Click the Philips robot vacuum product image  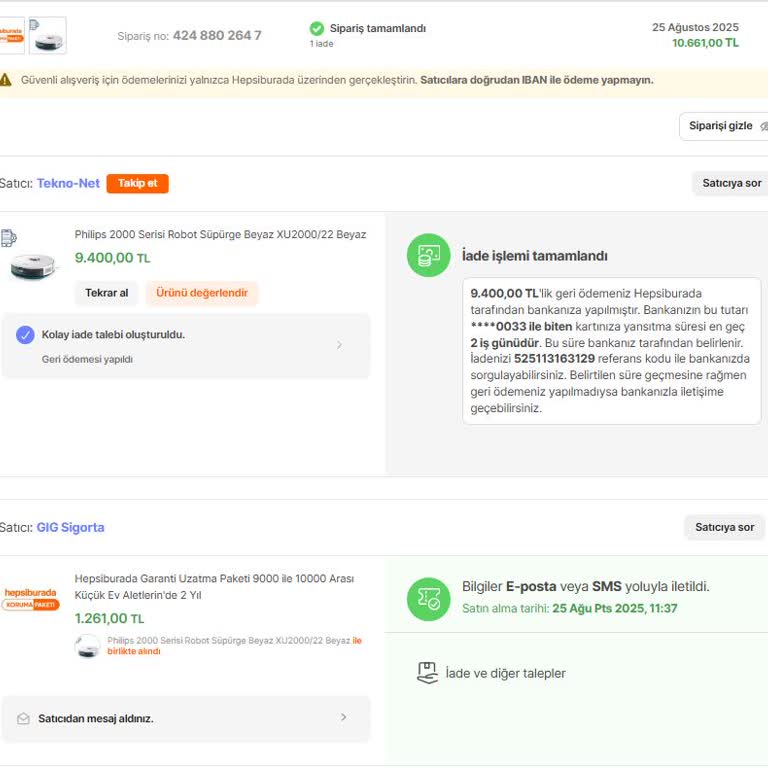pos(33,266)
